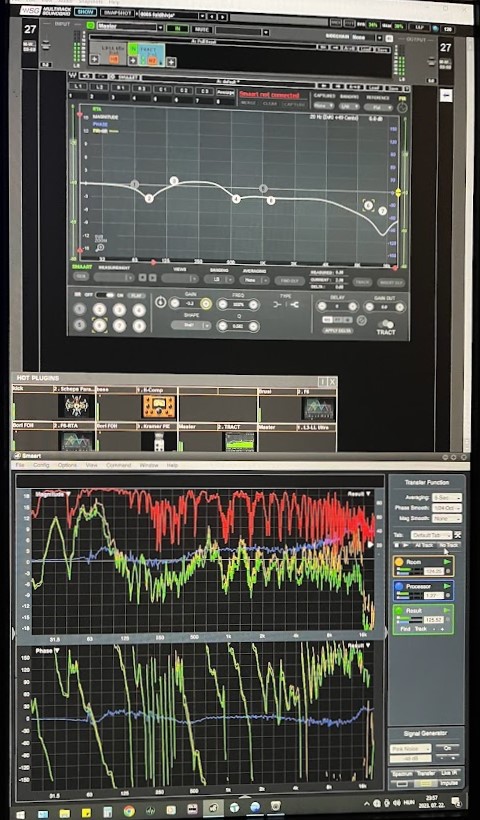Open the Options menu in Smaart

(67, 465)
